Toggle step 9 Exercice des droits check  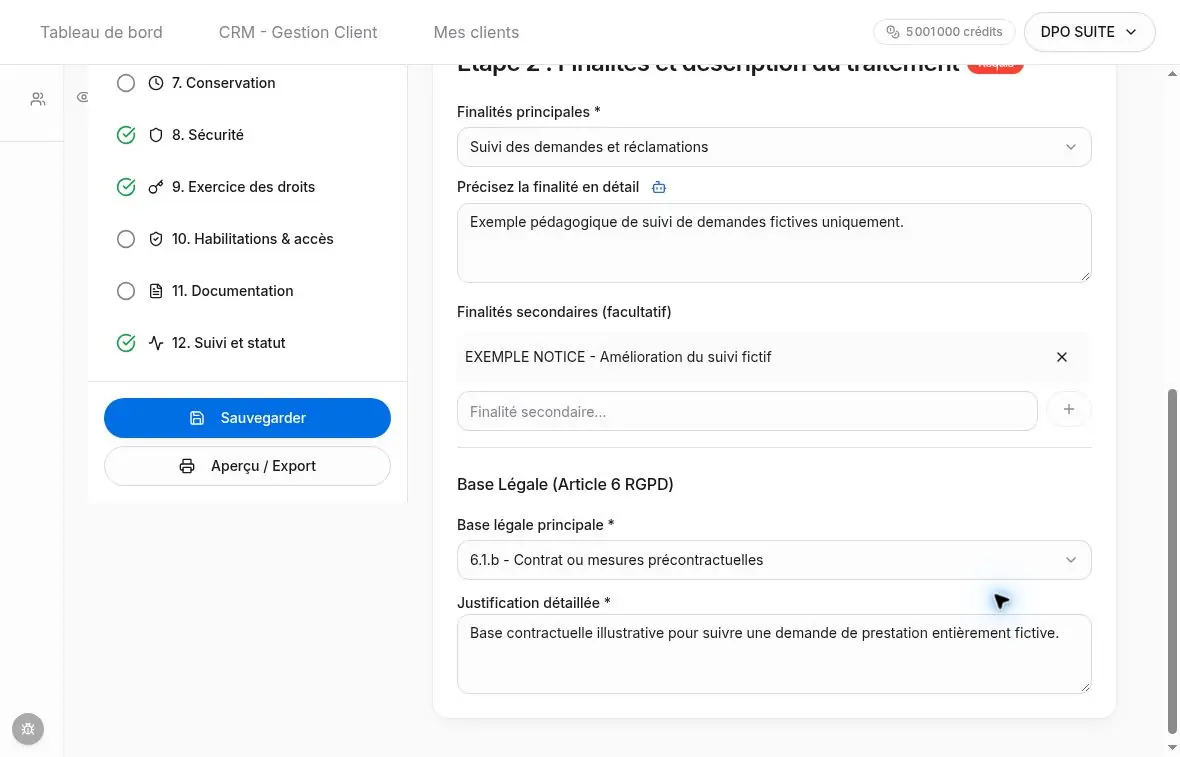[126, 187]
